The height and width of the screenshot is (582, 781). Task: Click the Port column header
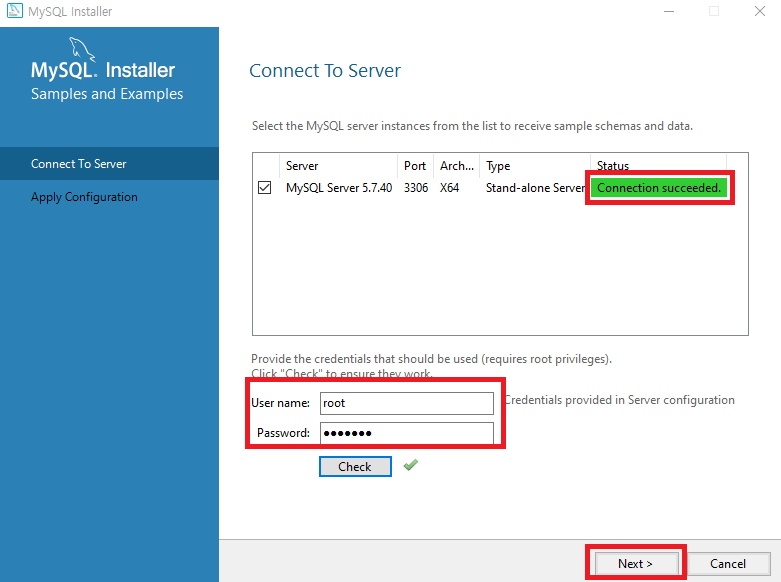click(x=415, y=166)
